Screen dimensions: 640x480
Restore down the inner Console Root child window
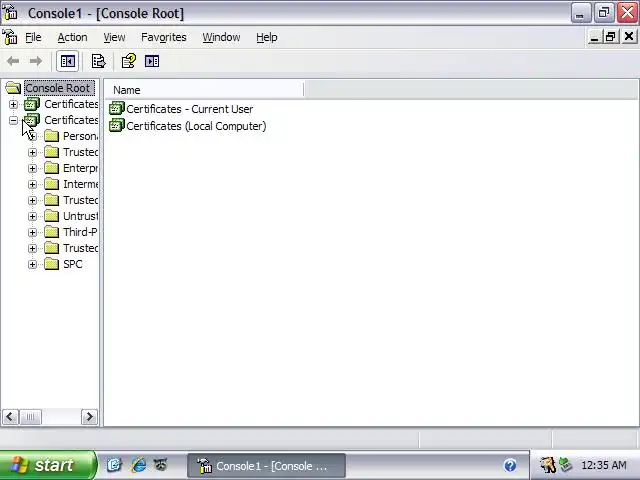(x=611, y=37)
